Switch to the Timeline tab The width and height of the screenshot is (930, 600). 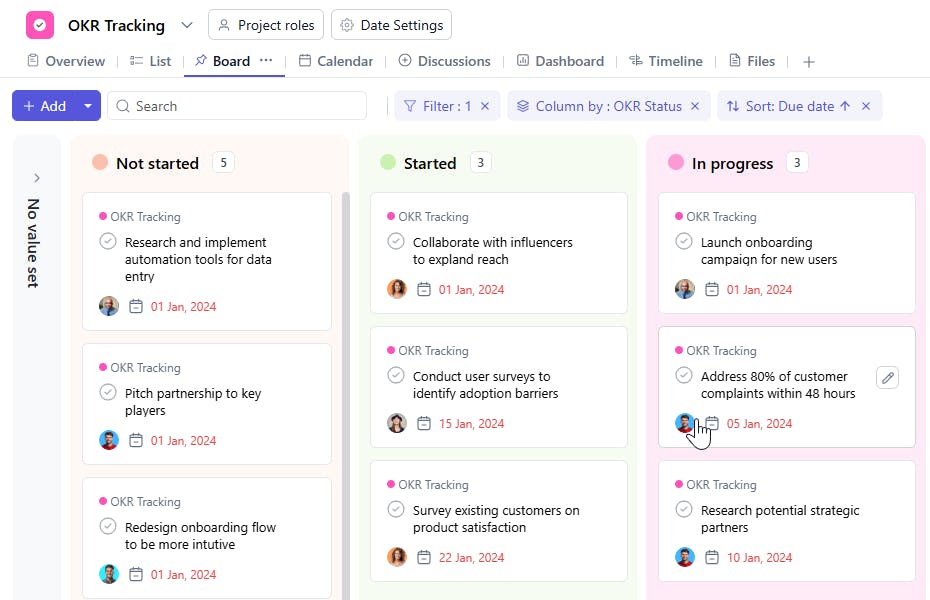point(665,61)
